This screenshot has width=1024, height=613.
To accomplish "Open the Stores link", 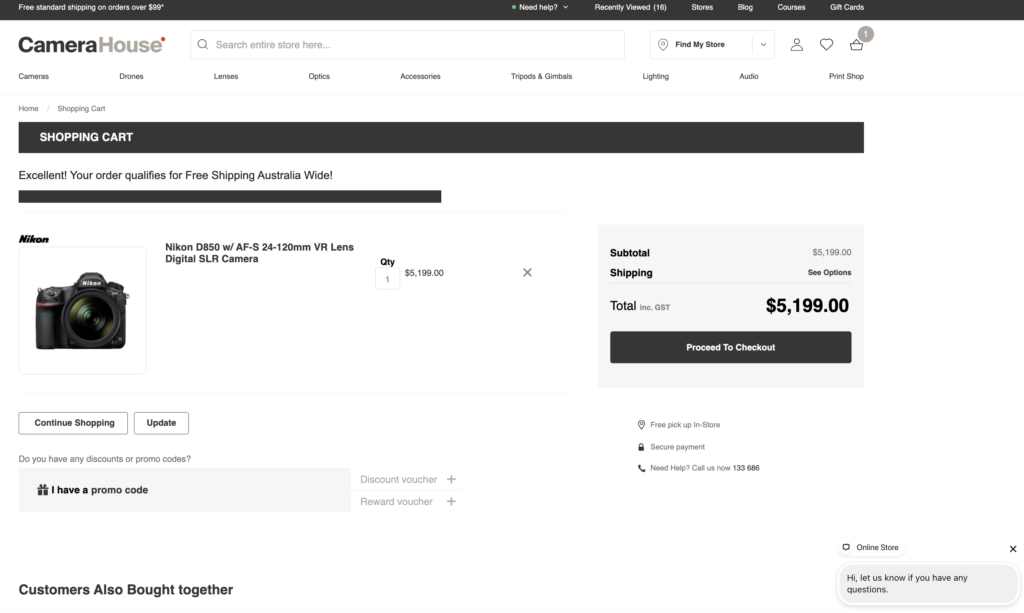I will coord(702,7).
